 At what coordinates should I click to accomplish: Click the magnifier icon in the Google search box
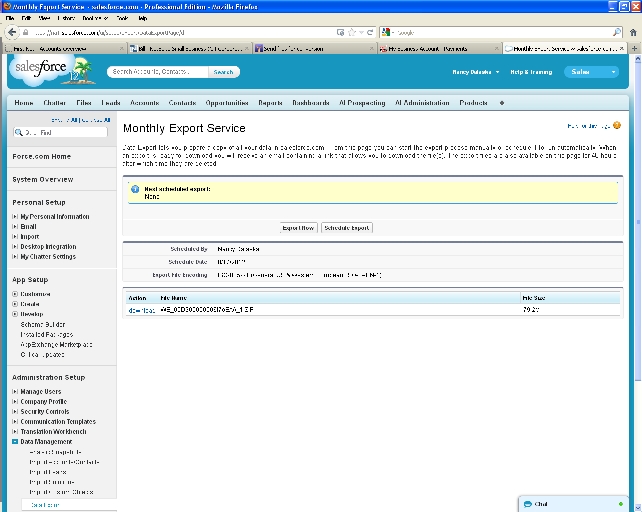coord(617,32)
